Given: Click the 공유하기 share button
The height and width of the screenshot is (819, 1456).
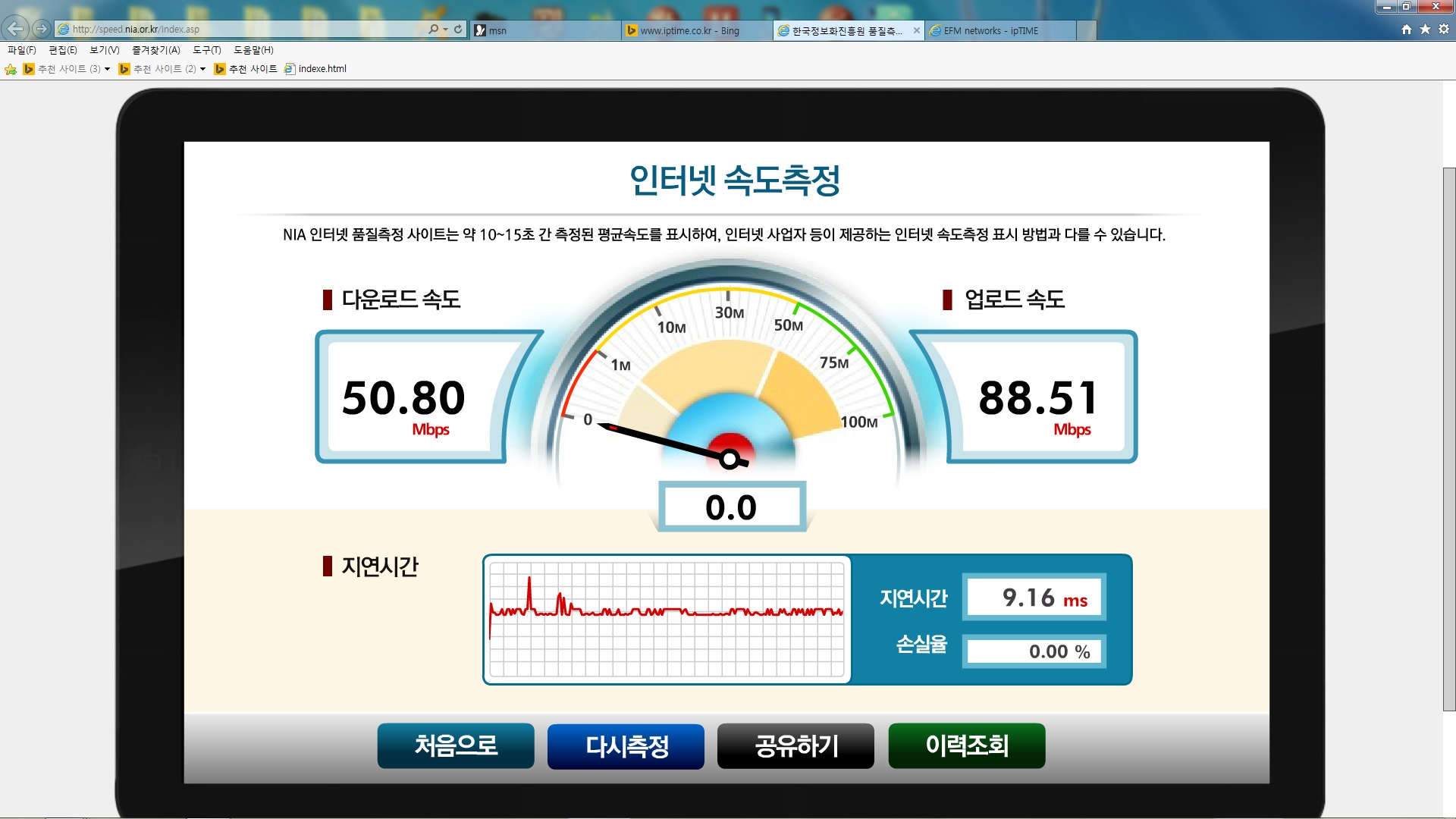Looking at the screenshot, I should click(795, 745).
